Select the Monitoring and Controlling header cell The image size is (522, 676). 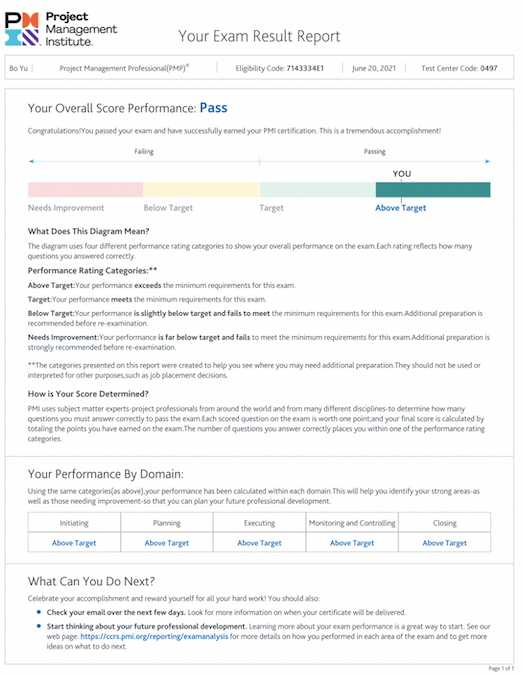(352, 523)
